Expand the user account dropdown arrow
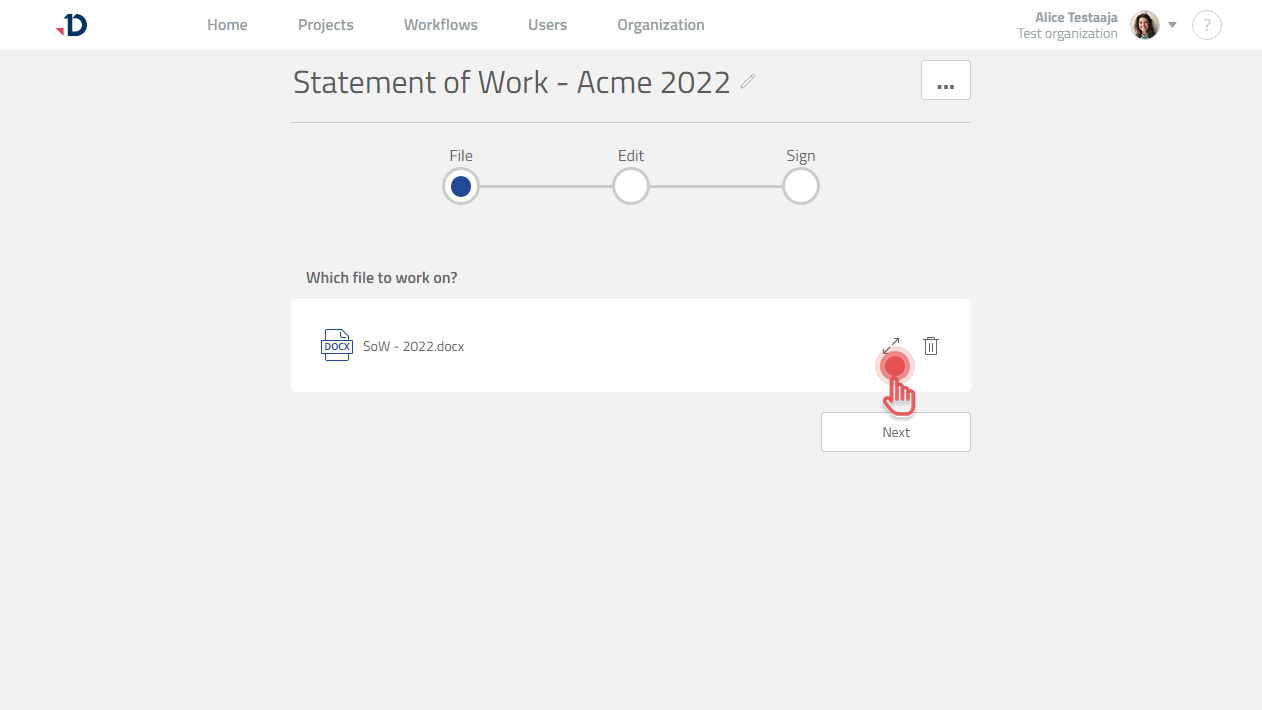 point(1172,25)
